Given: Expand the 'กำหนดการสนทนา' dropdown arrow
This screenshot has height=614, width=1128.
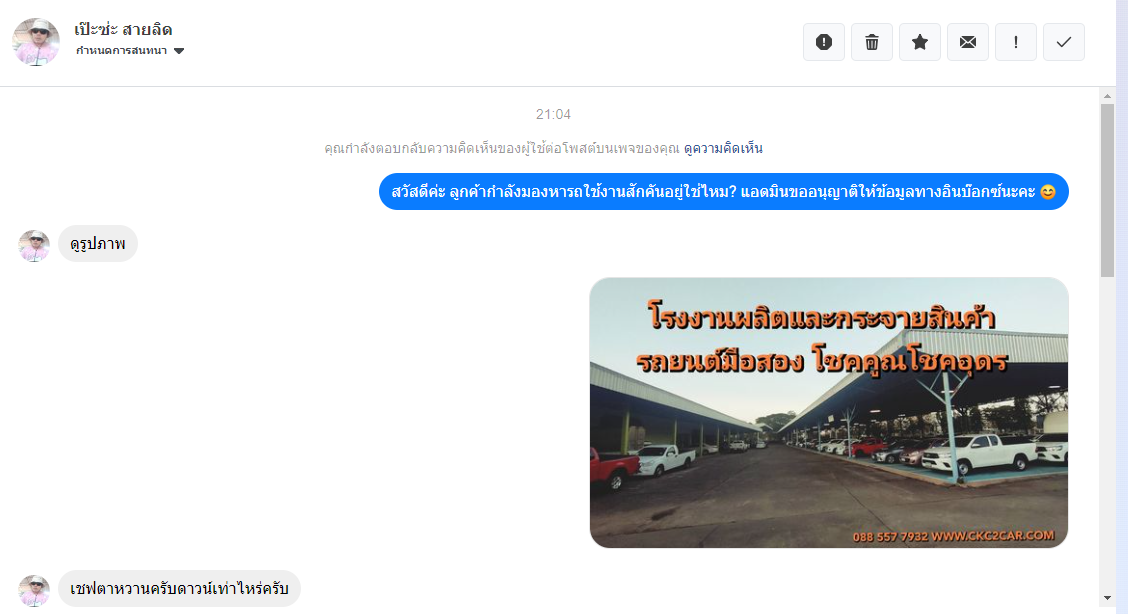Looking at the screenshot, I should [179, 51].
